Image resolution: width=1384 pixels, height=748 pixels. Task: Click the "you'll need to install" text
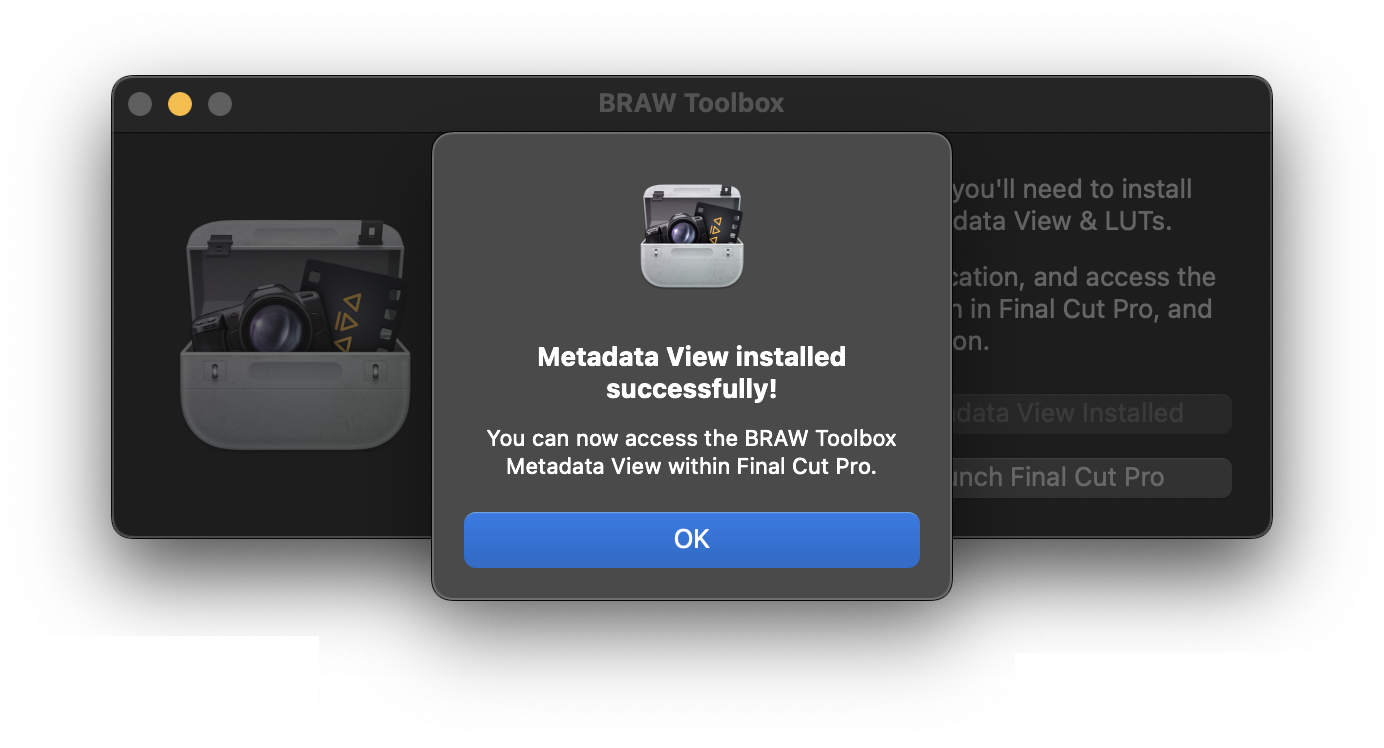1072,189
